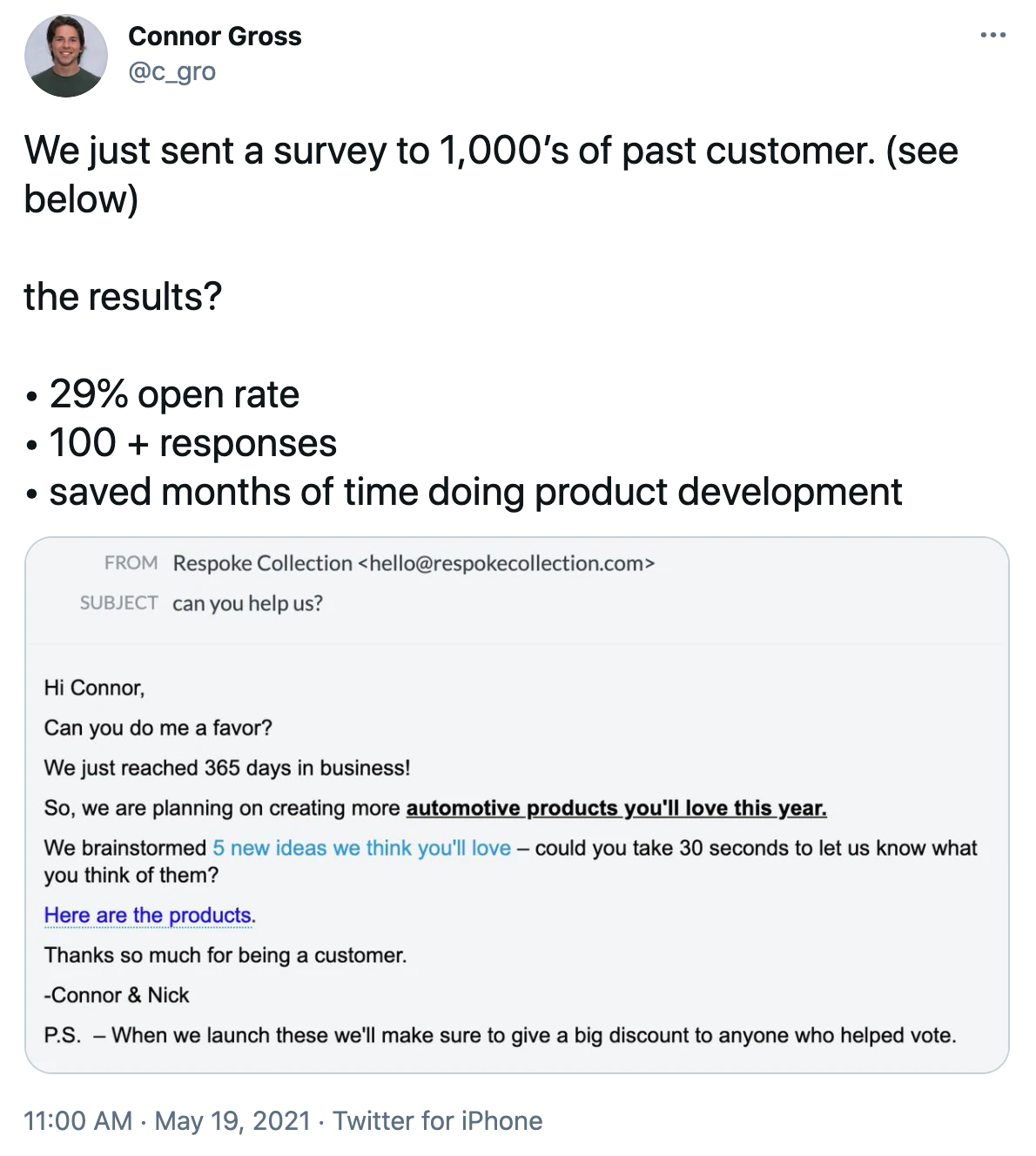Open the tweet's three-dot more options menu
This screenshot has width=1036, height=1156.
[992, 36]
